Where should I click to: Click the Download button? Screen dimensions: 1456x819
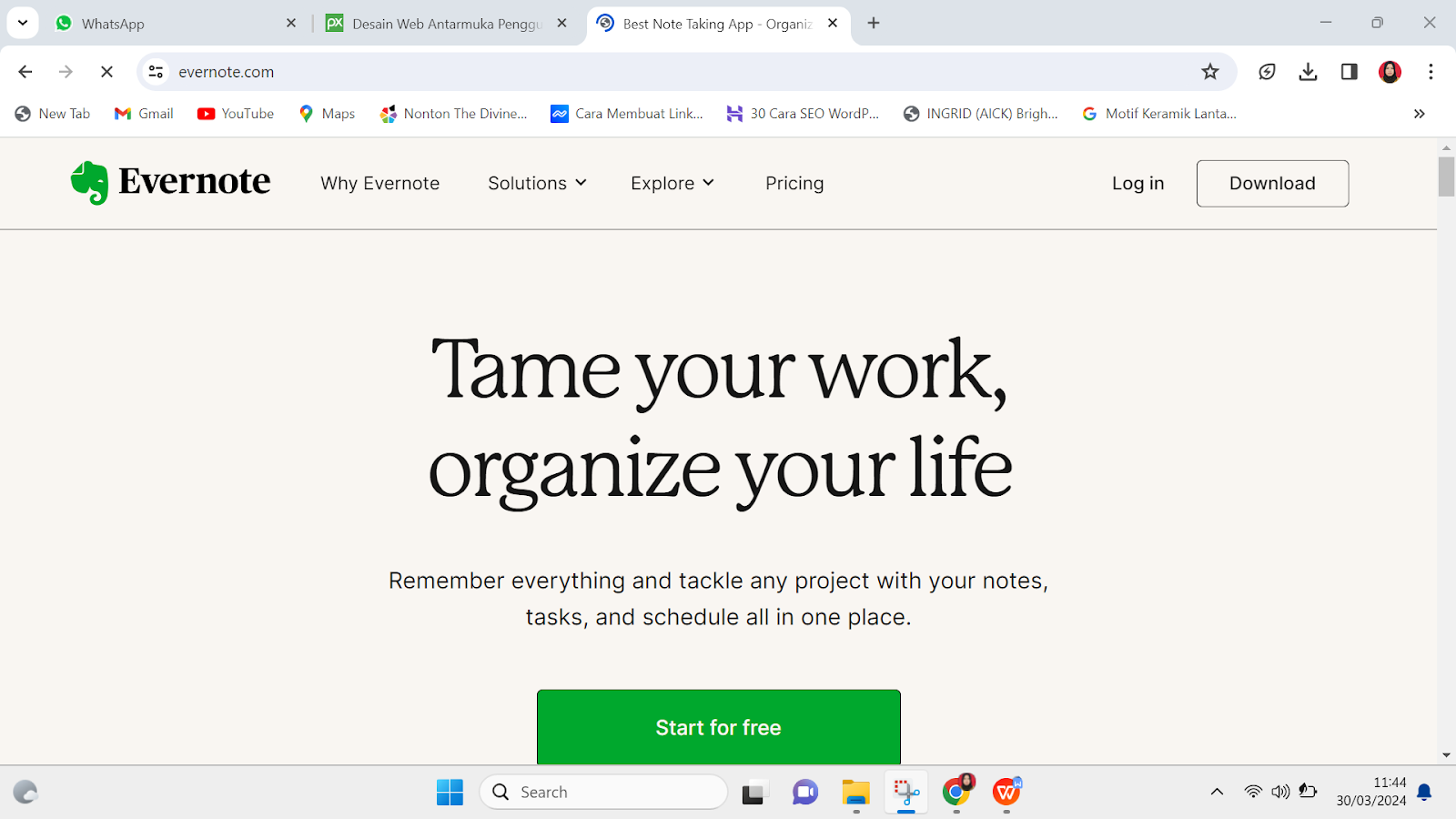pos(1272,184)
